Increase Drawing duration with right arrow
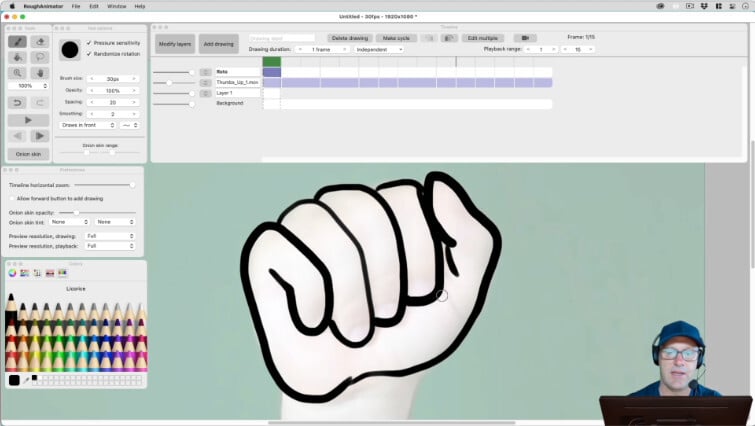The width and height of the screenshot is (755, 426). coord(344,50)
